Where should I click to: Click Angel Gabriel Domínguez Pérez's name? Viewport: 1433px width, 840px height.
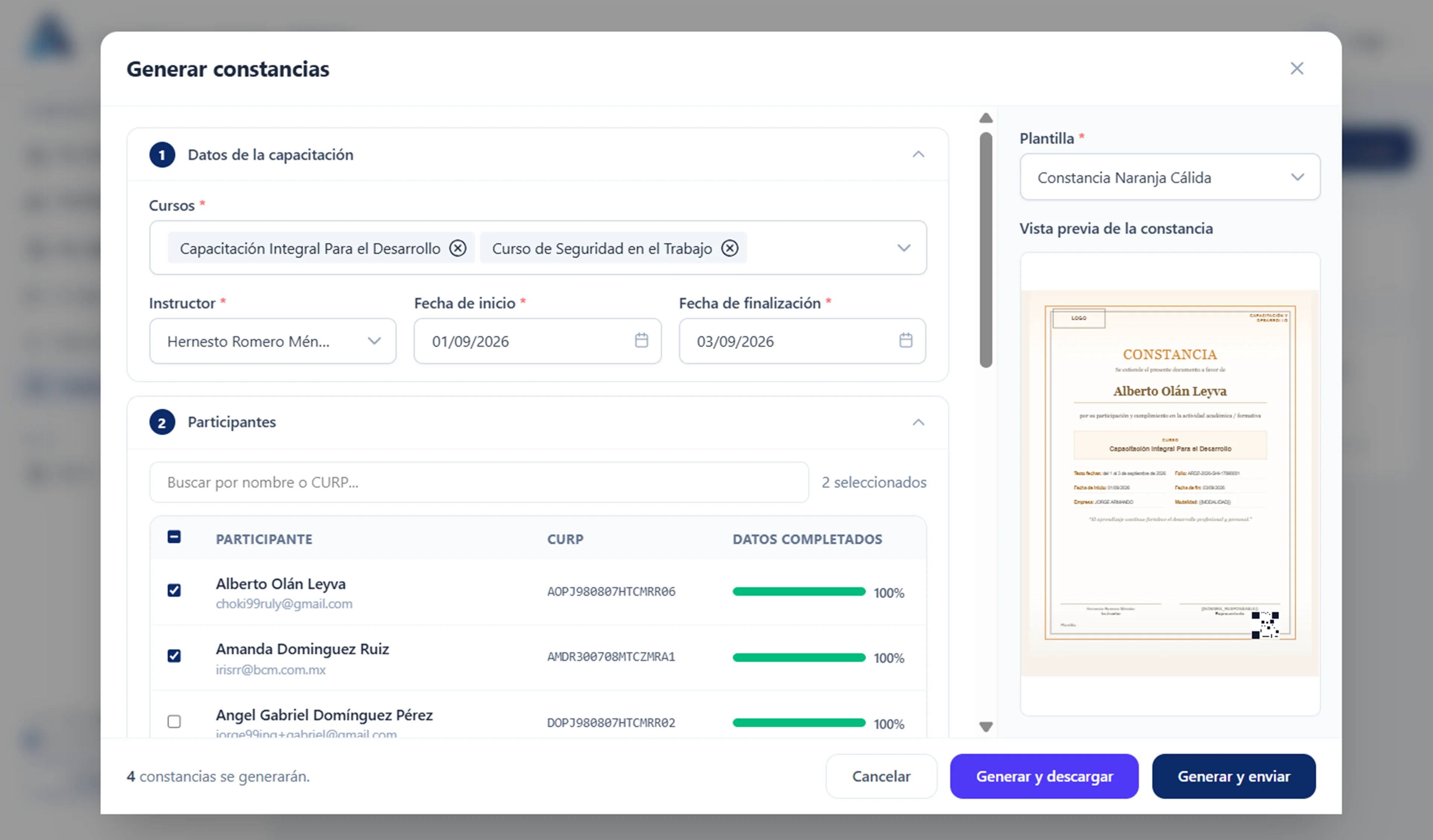324,715
